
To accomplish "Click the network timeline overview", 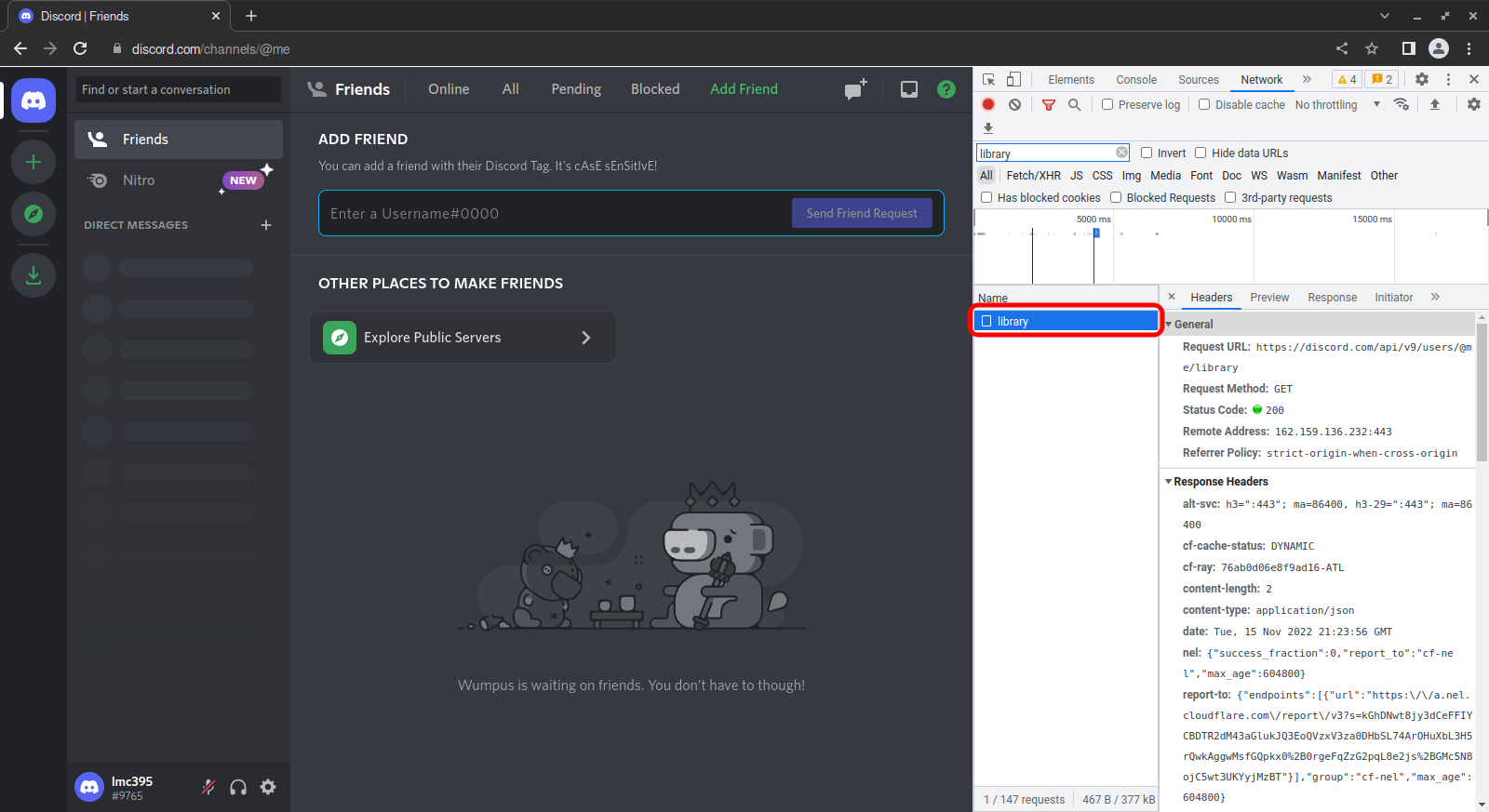I will pyautogui.click(x=1230, y=246).
